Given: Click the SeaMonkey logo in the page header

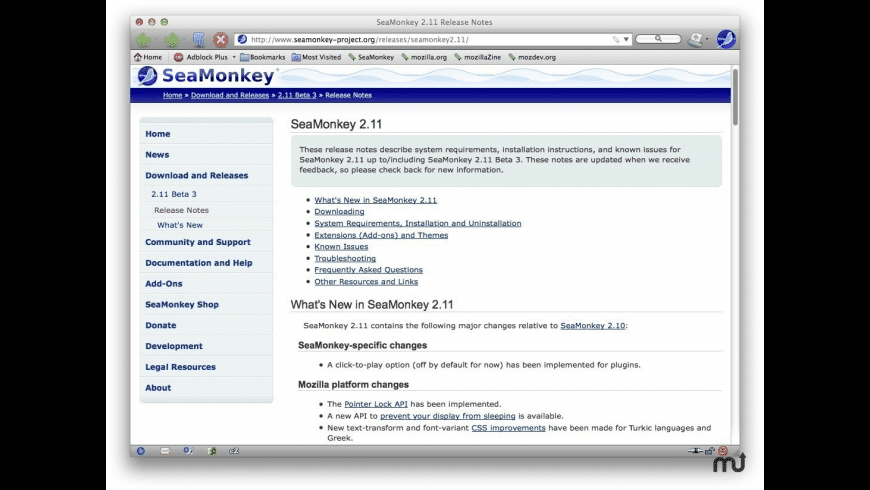Looking at the screenshot, I should [x=206, y=76].
